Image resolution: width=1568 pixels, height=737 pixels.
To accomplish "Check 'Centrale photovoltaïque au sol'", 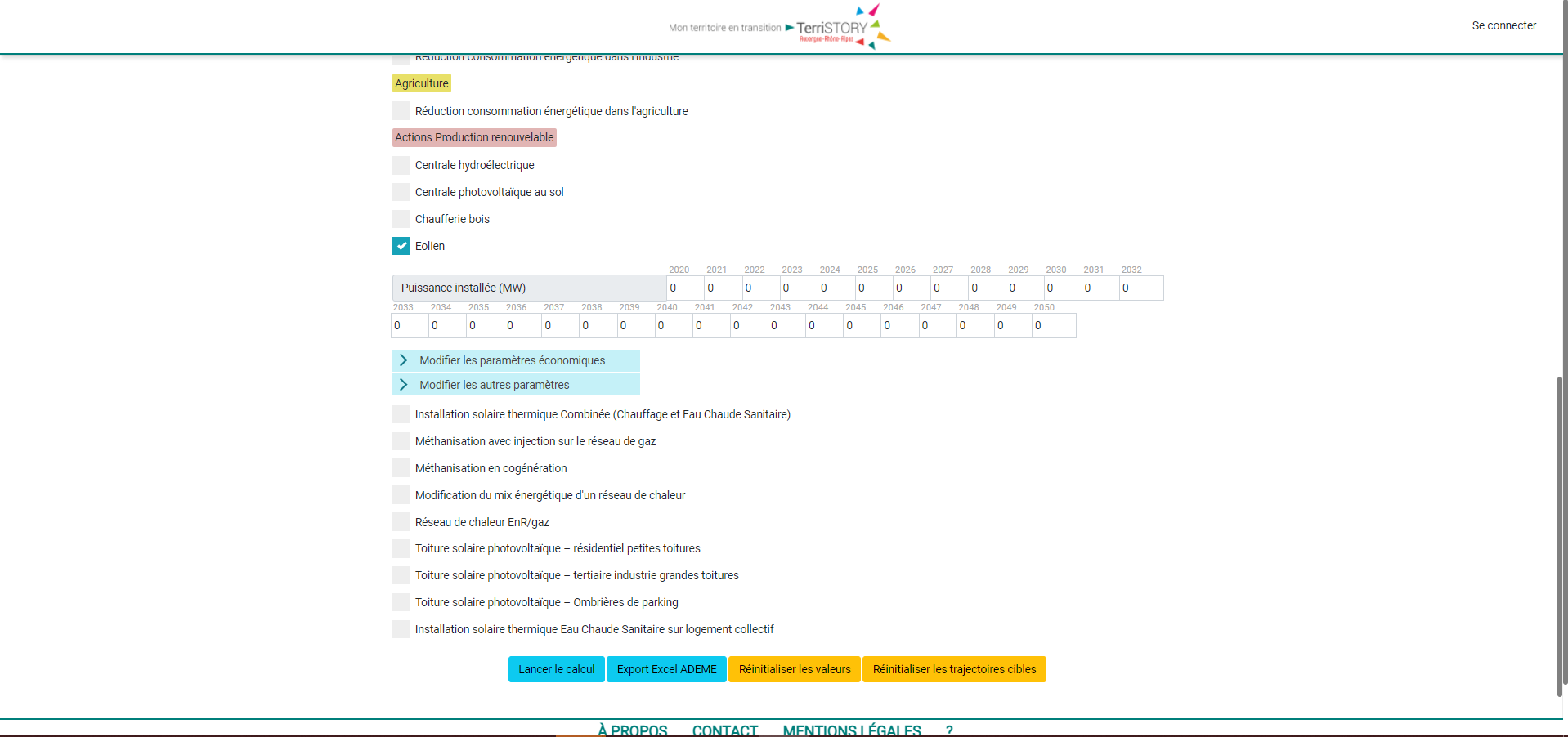I will tap(401, 192).
